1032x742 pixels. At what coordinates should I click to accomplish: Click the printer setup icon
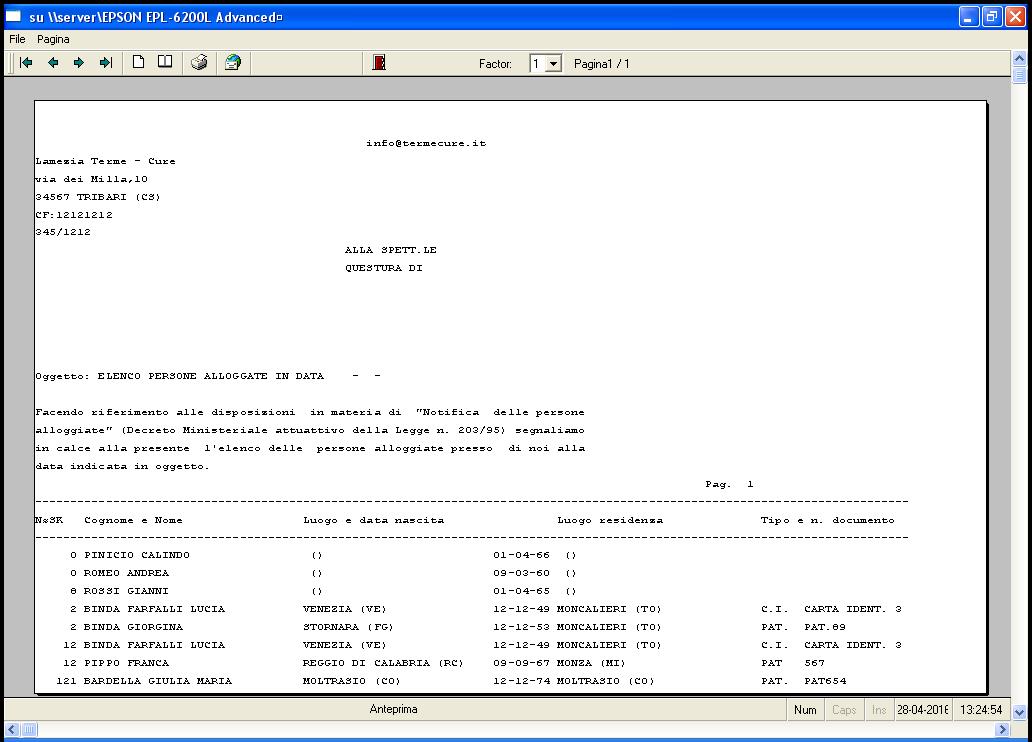click(x=232, y=63)
